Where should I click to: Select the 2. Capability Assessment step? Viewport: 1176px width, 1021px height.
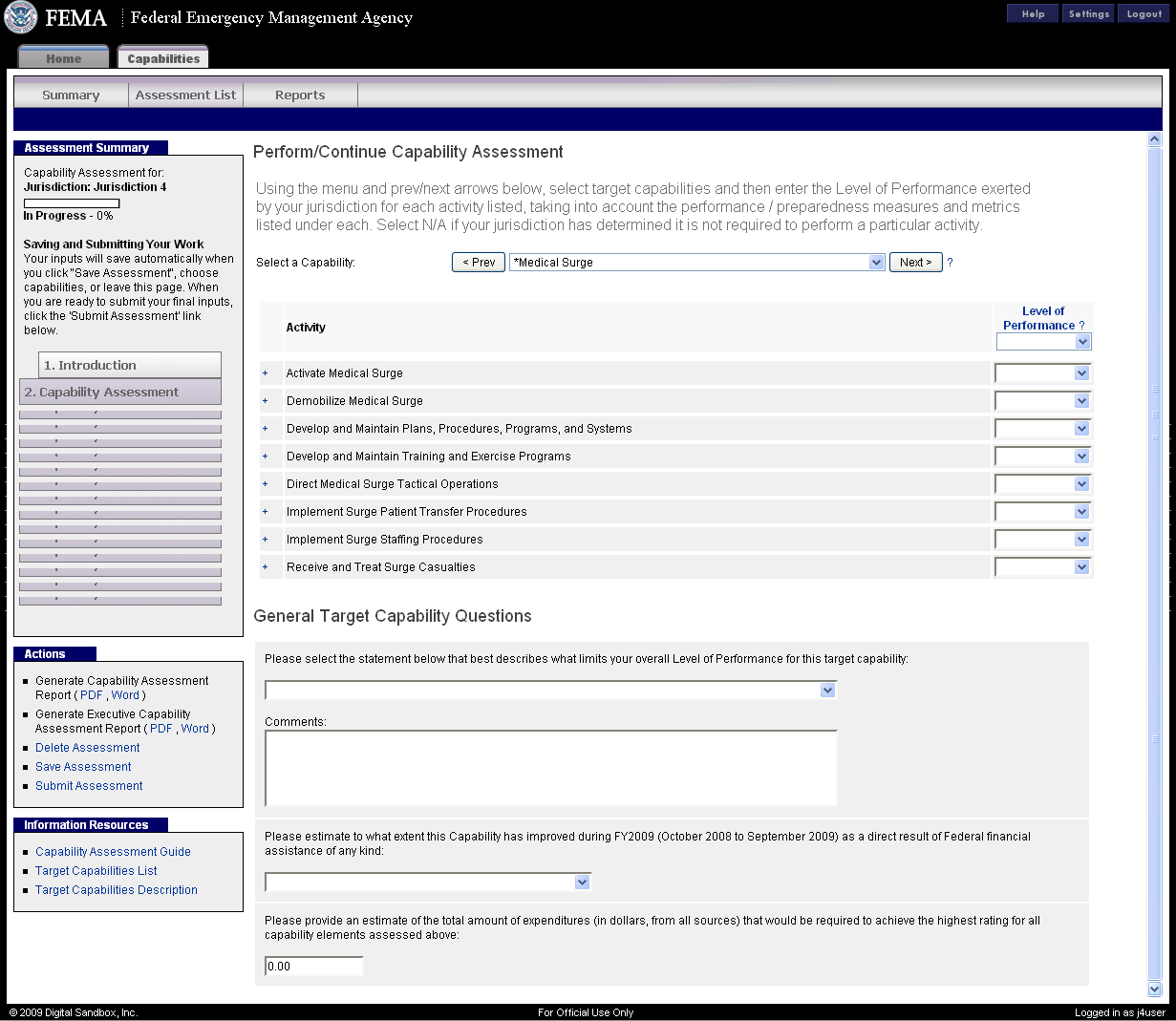coord(120,392)
